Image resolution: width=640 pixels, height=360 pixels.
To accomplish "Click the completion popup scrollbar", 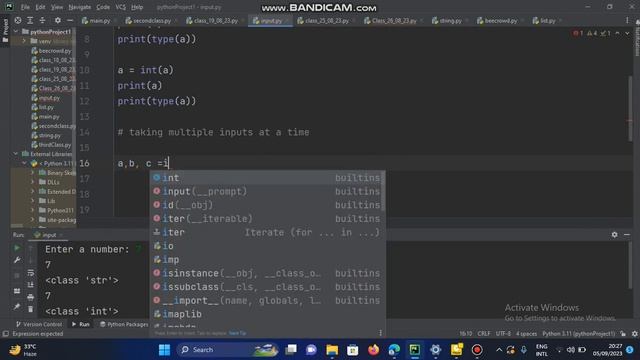I will [383, 192].
